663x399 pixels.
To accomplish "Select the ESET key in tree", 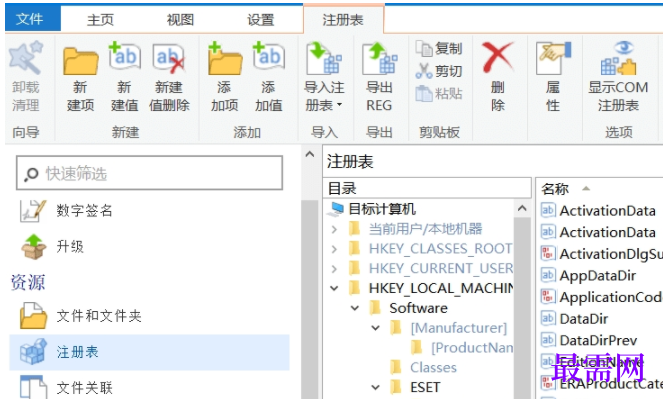I will (x=425, y=387).
